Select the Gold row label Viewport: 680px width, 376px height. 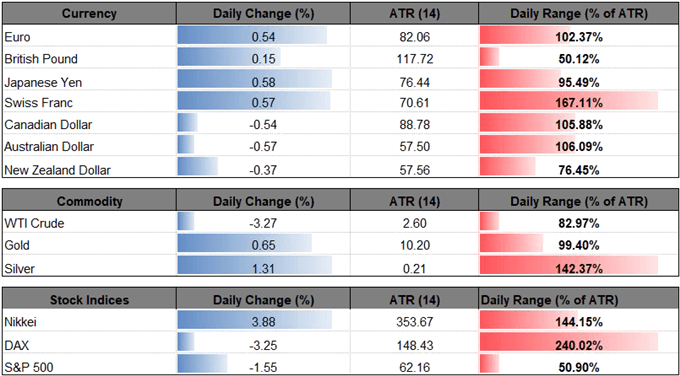[x=16, y=246]
